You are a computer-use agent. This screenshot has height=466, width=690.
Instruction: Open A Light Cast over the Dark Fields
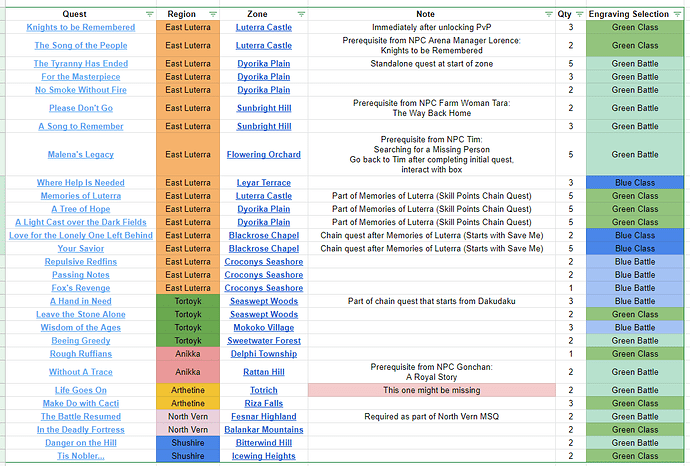[81, 222]
